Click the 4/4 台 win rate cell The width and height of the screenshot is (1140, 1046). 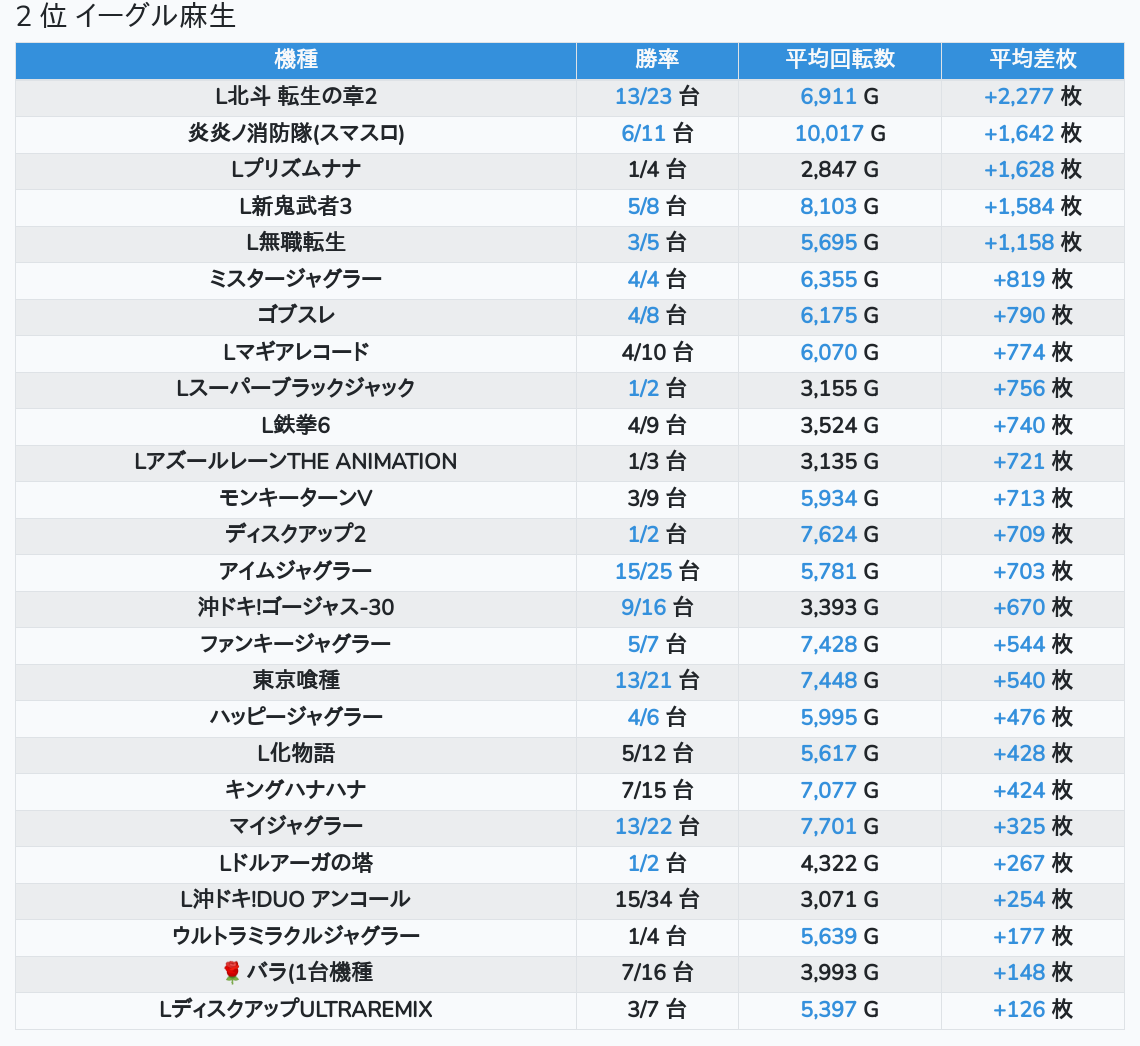click(x=657, y=279)
